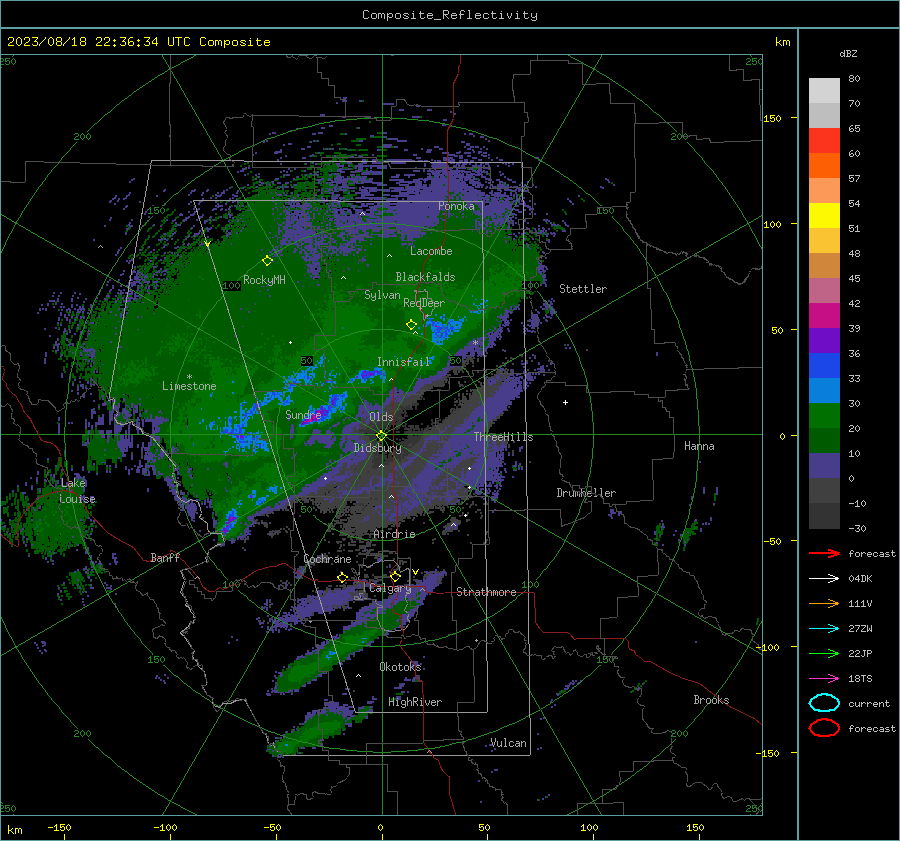900x841 pixels.
Task: Click the white plus marker west of Hanna
Action: click(565, 402)
